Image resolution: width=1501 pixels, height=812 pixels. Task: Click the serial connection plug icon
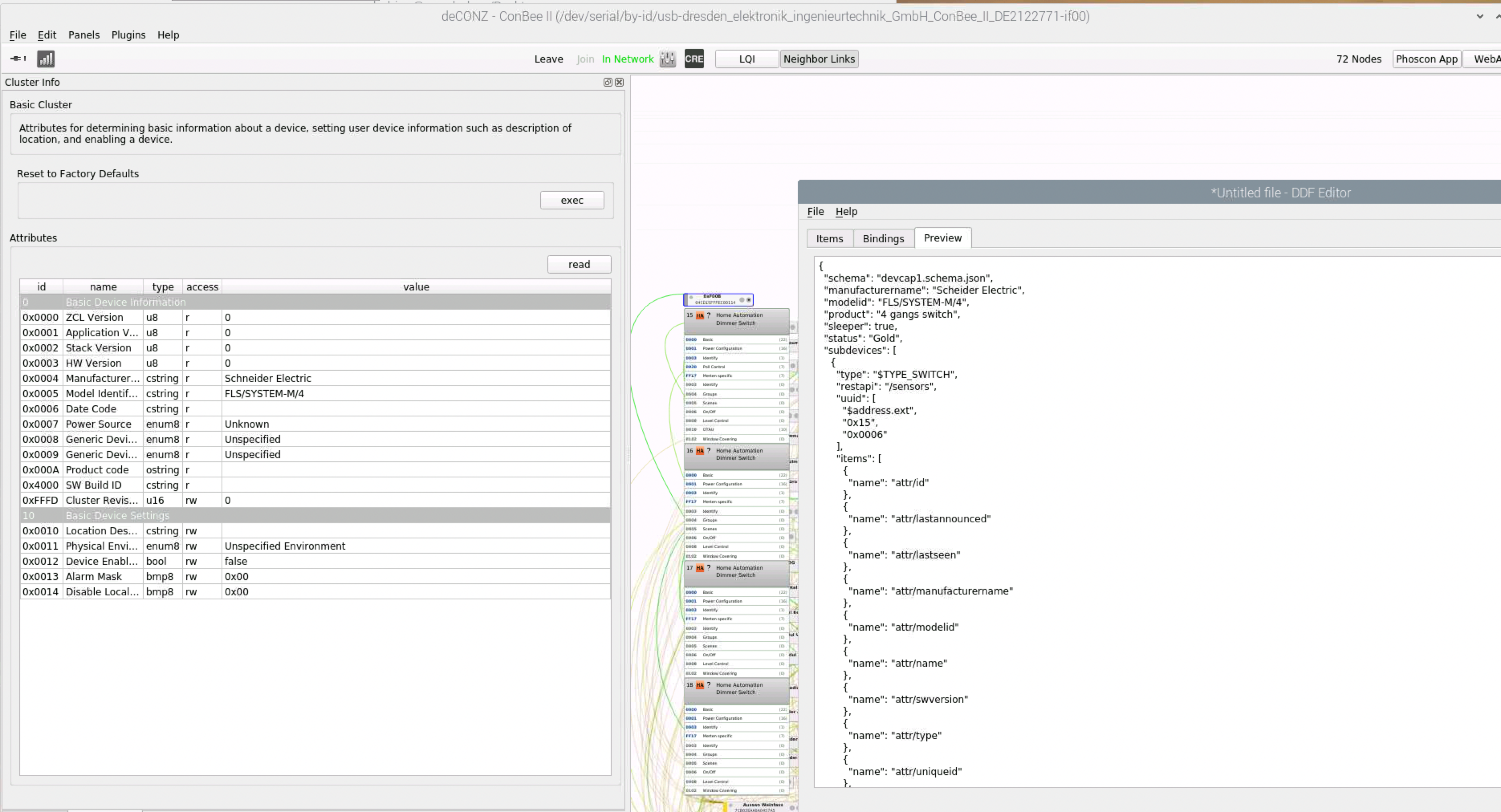(x=18, y=58)
